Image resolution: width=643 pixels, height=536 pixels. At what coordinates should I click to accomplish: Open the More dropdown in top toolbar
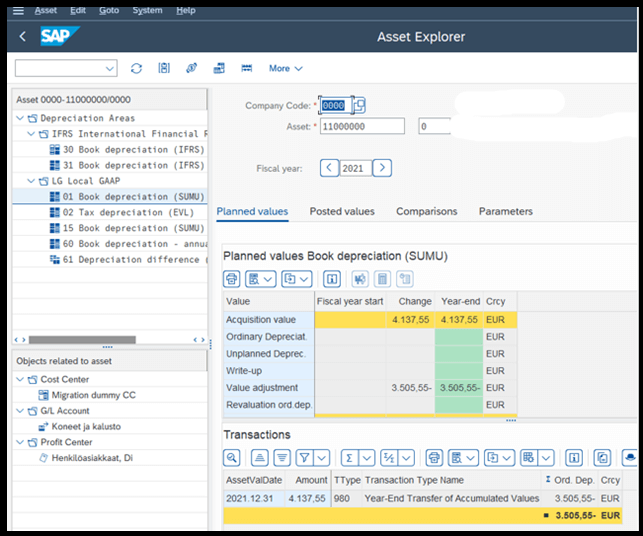point(285,68)
